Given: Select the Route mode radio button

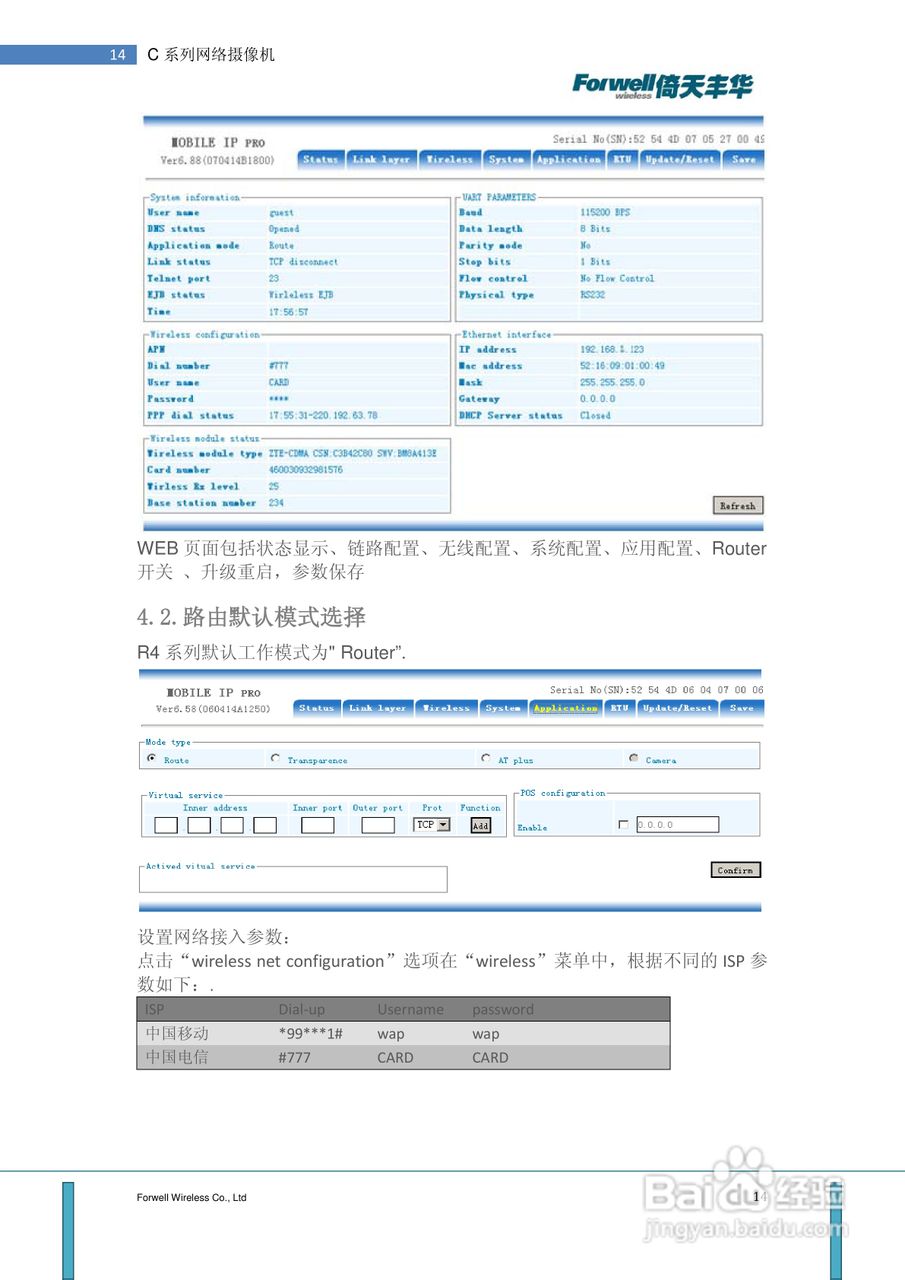Looking at the screenshot, I should [x=150, y=761].
